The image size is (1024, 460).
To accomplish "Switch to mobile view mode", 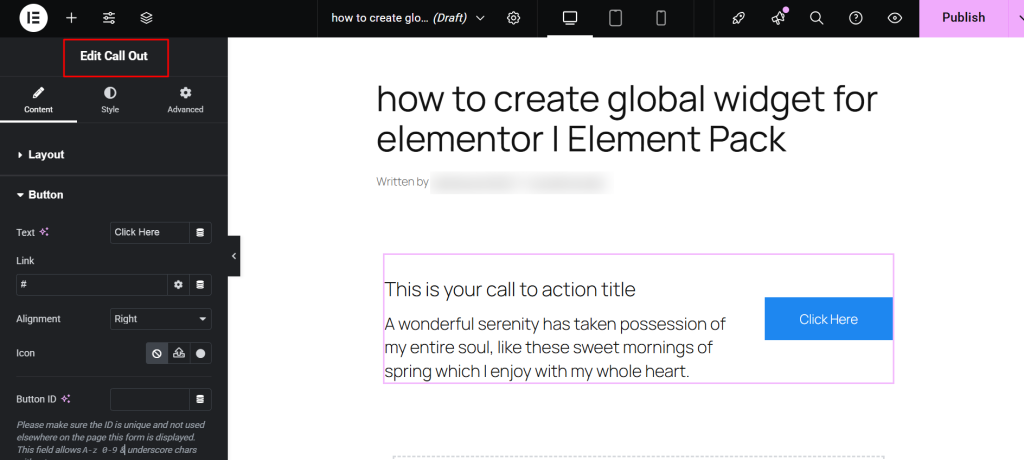I will point(661,18).
